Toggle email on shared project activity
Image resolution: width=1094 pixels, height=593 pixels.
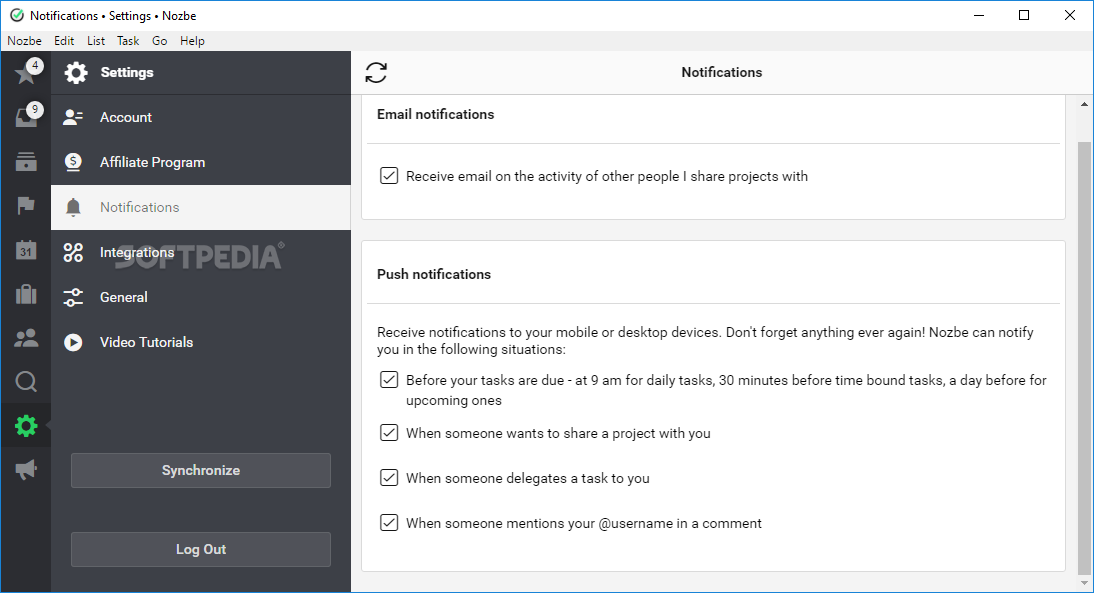point(389,176)
